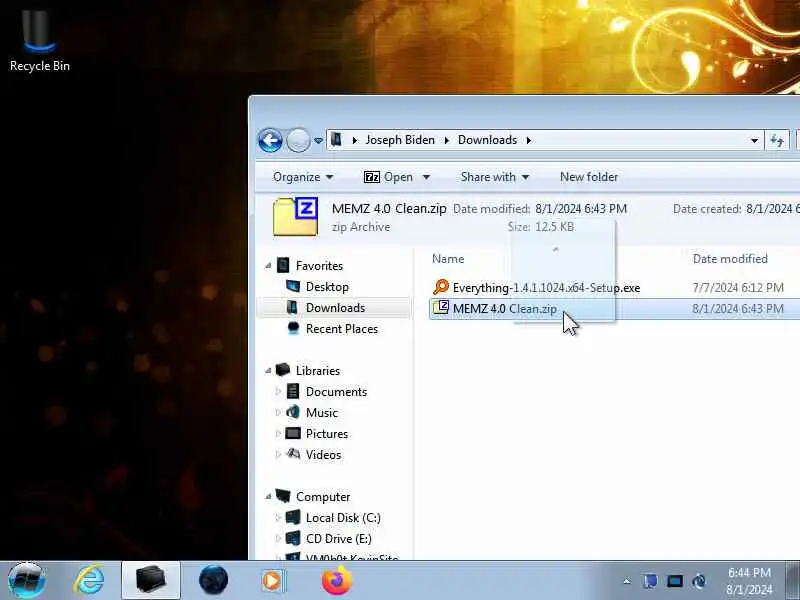The width and height of the screenshot is (800, 600).
Task: Open CD Drive (E:)
Action: point(338,538)
